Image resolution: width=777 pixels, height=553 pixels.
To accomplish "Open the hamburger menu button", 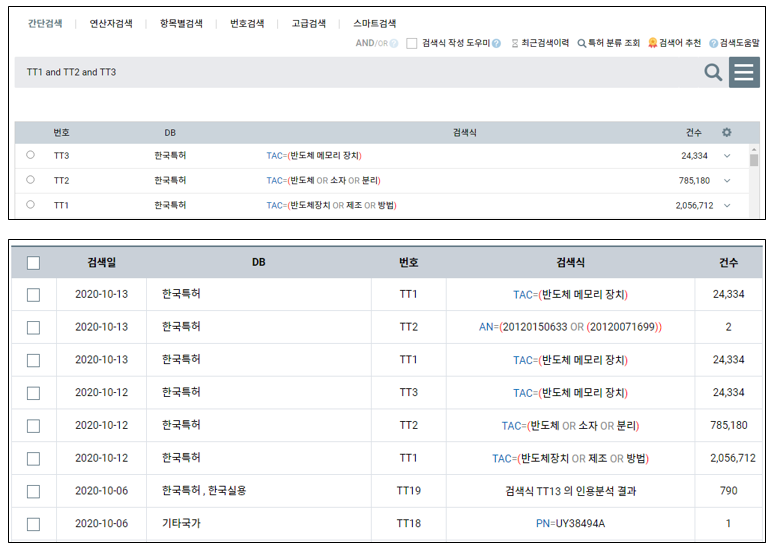I will tap(744, 72).
